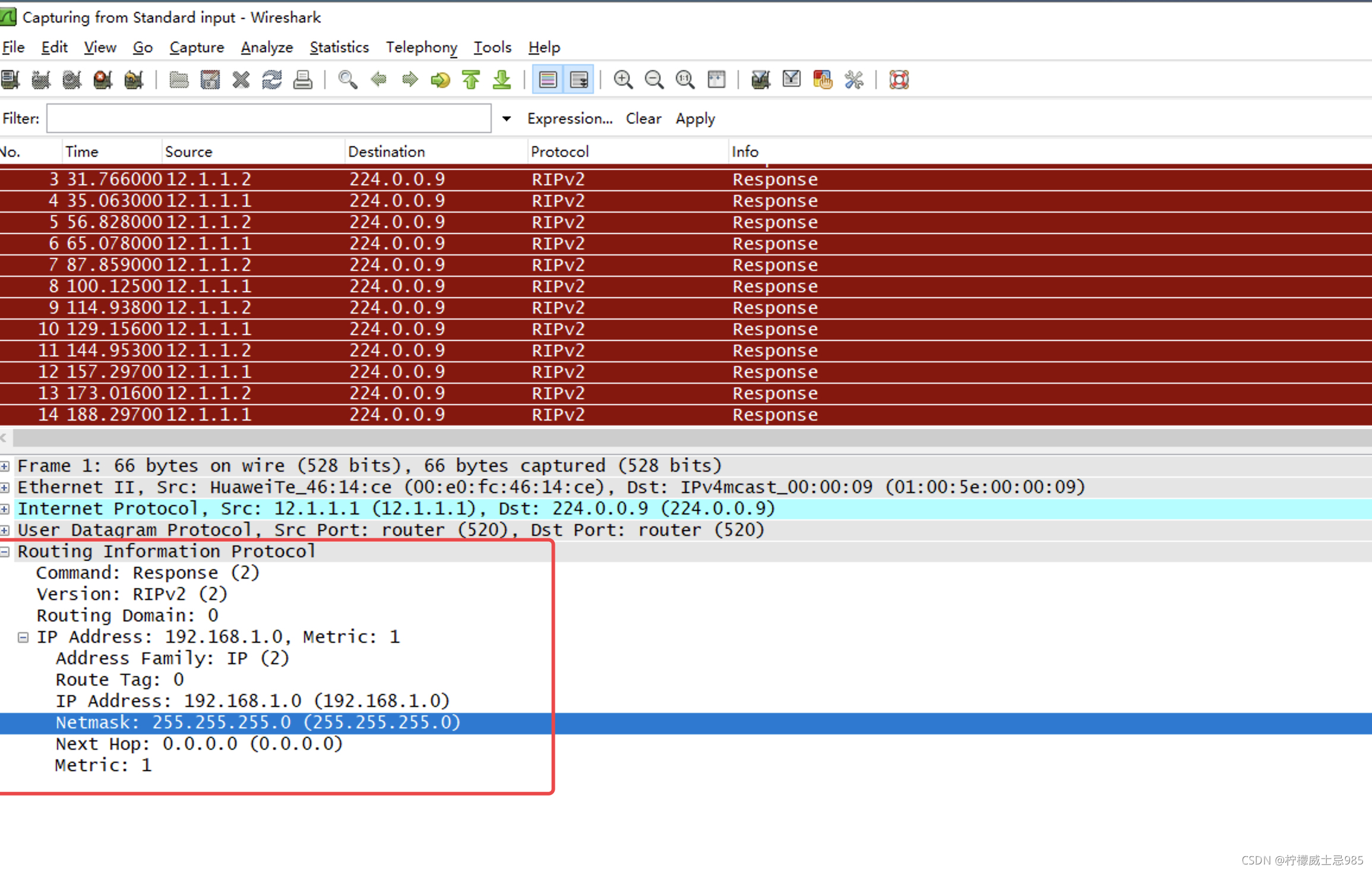Screen dimensions: 1372x871
Task: Go to first packet icon
Action: (471, 80)
